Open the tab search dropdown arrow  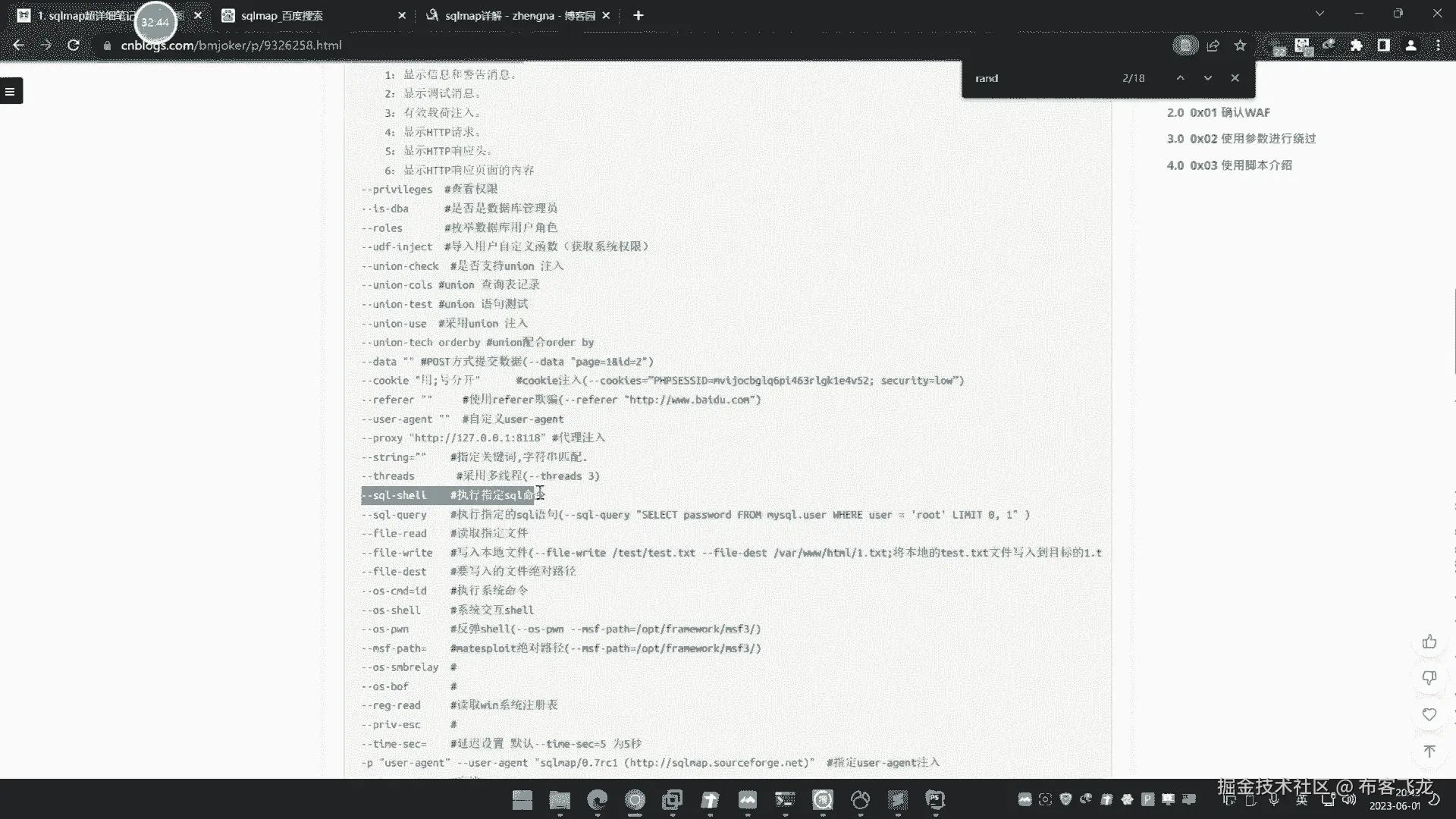click(x=1319, y=14)
